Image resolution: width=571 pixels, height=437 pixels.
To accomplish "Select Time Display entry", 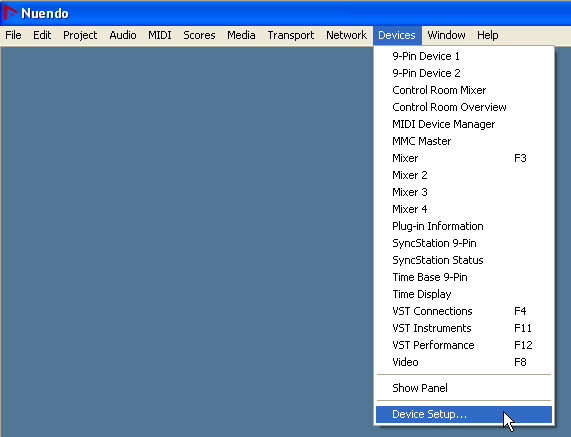I will click(464, 294).
